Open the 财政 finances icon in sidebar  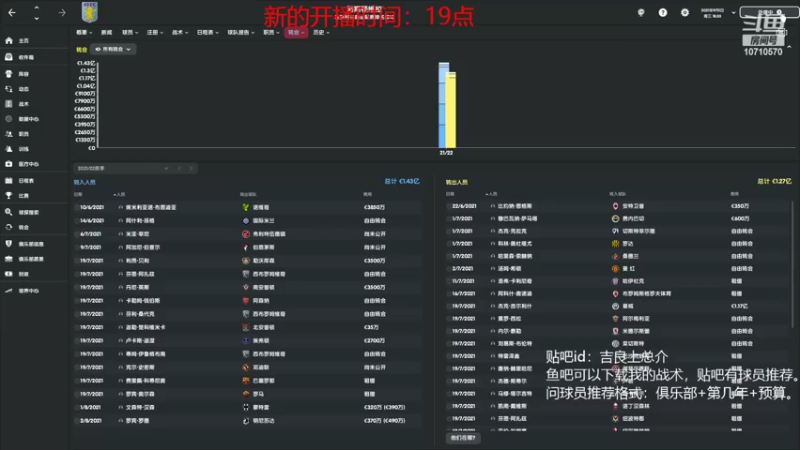pyautogui.click(x=9, y=274)
